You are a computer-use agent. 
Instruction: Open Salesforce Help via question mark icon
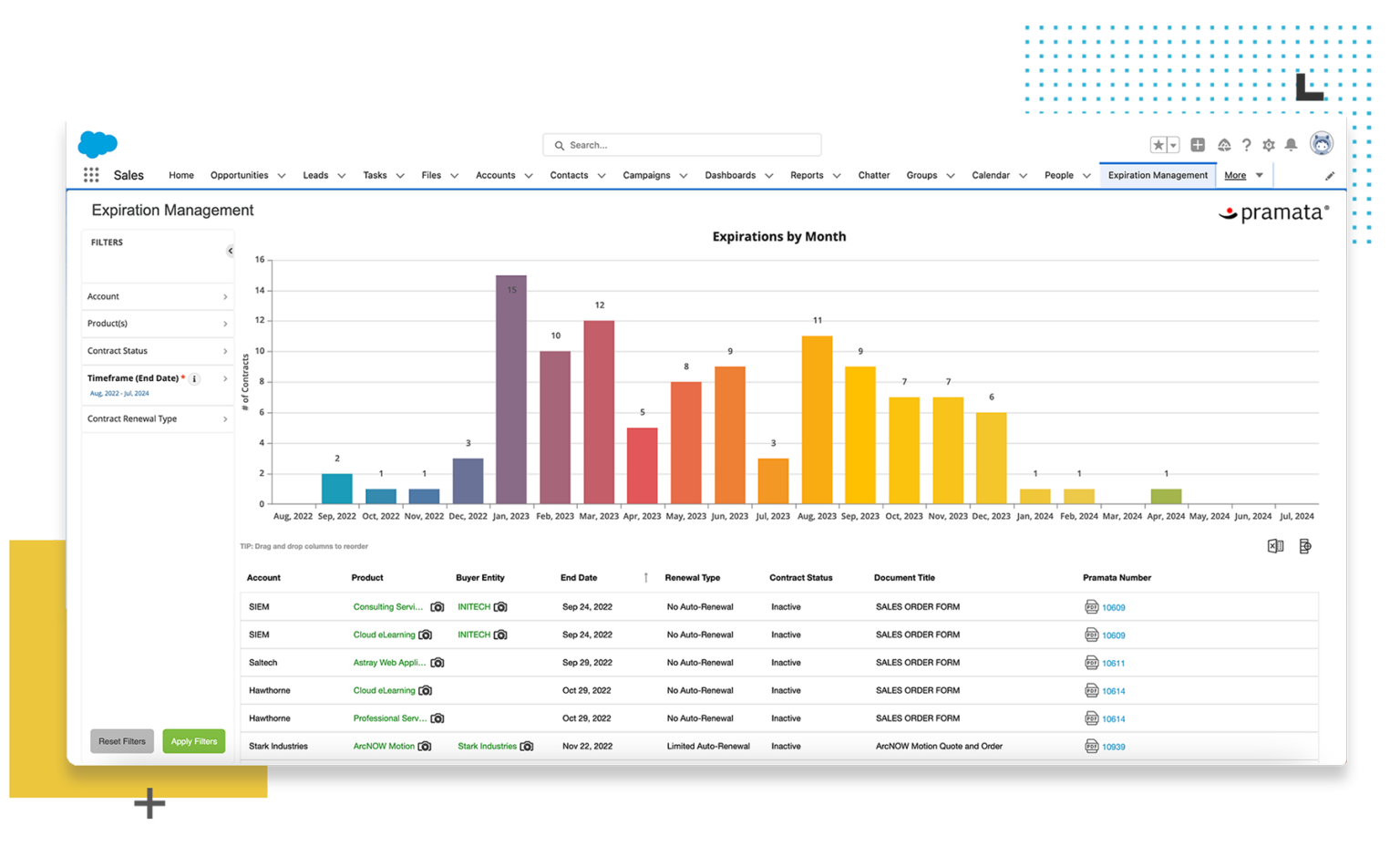point(1247,144)
